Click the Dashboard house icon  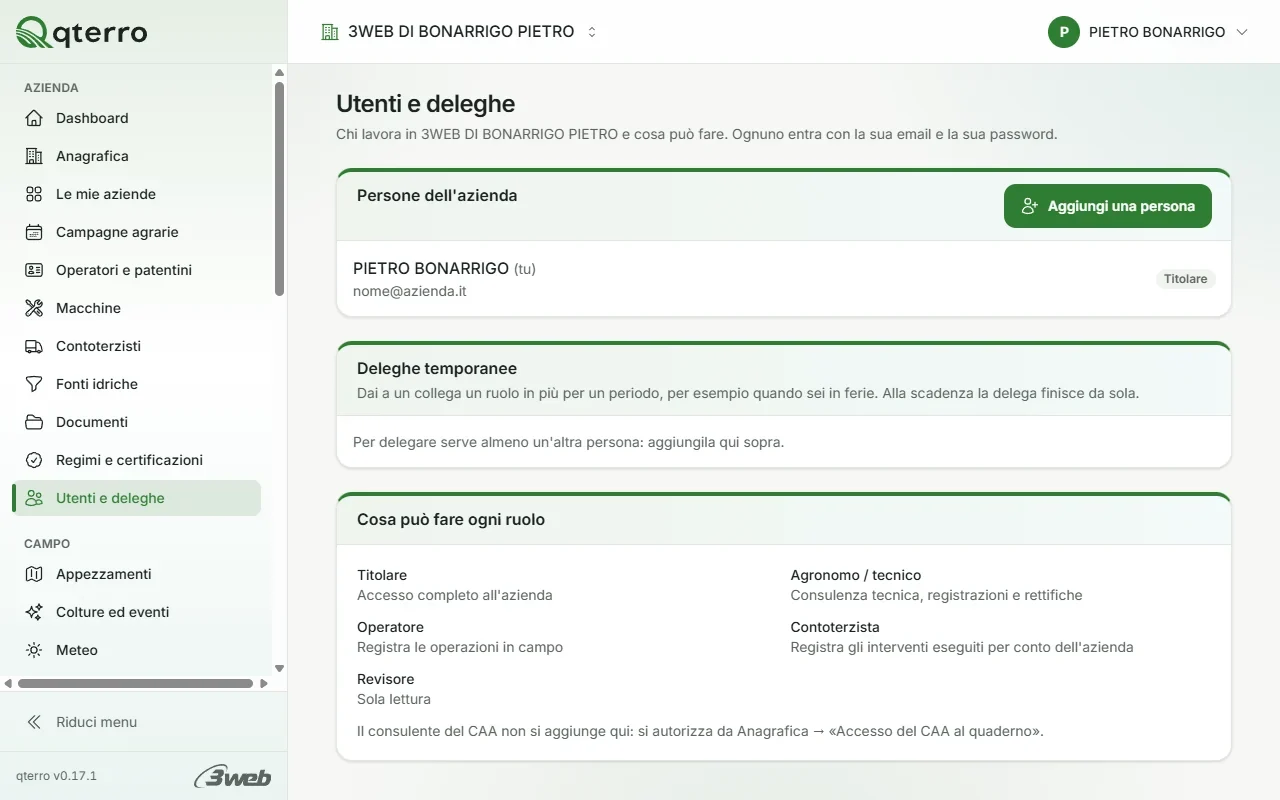click(34, 118)
